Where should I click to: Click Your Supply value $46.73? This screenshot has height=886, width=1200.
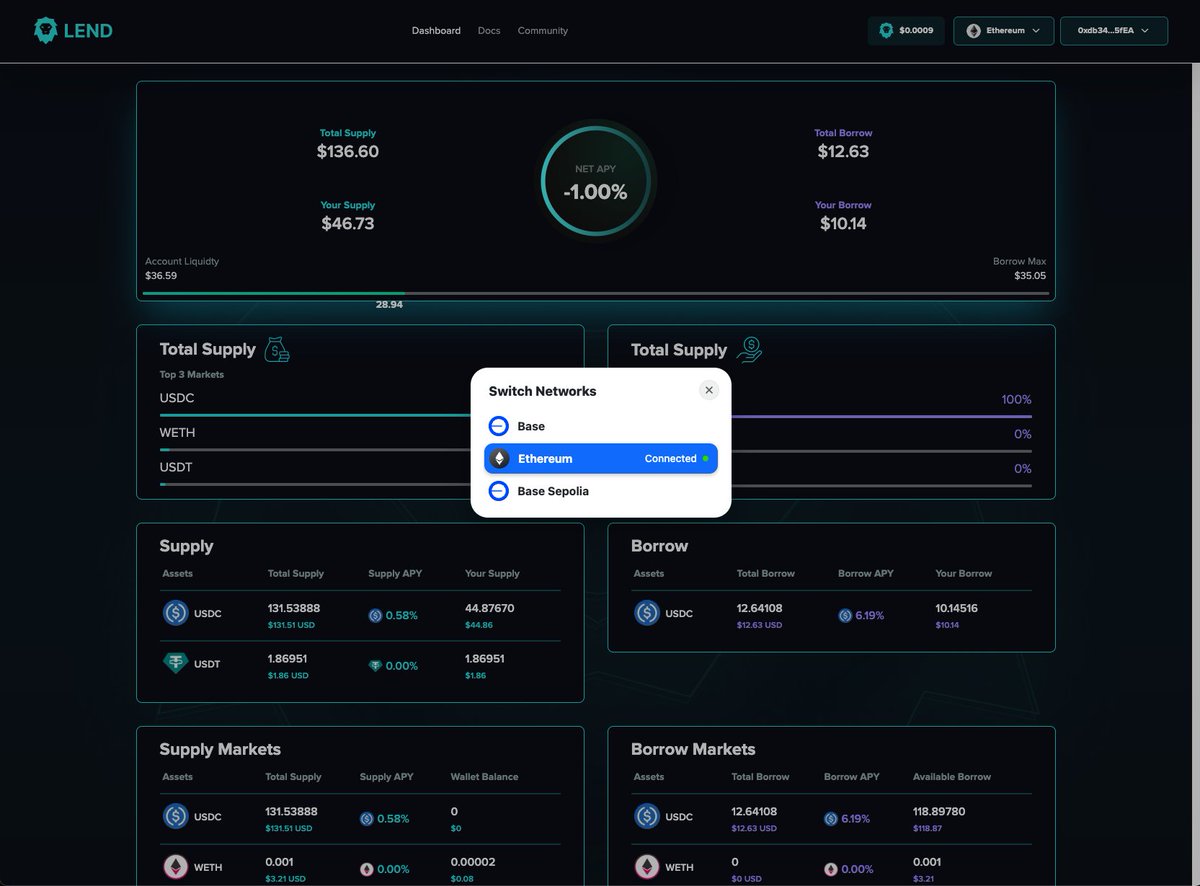[x=348, y=224]
